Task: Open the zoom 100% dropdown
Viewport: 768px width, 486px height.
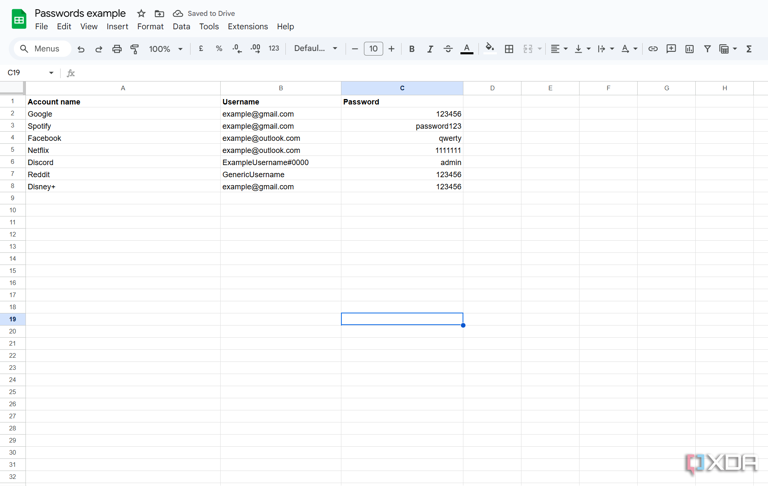Action: click(x=165, y=49)
